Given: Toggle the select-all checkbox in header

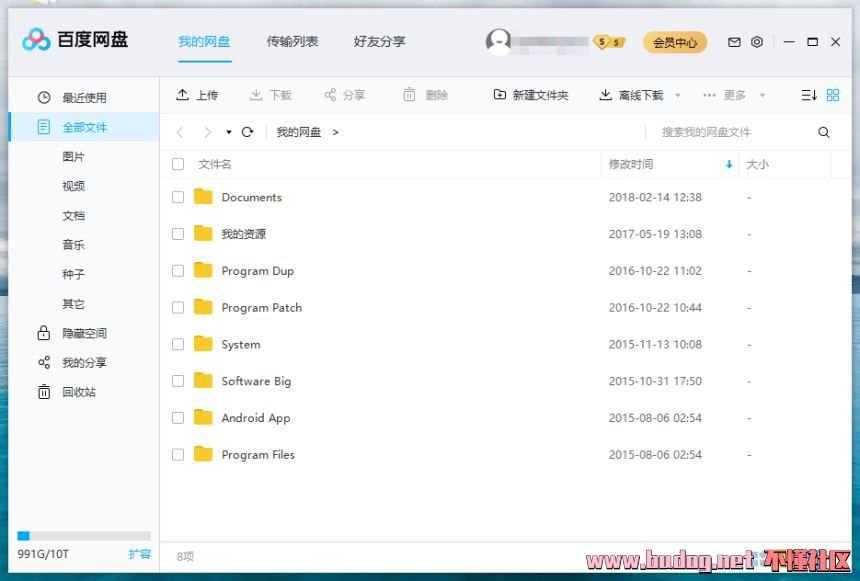Looking at the screenshot, I should pyautogui.click(x=178, y=164).
